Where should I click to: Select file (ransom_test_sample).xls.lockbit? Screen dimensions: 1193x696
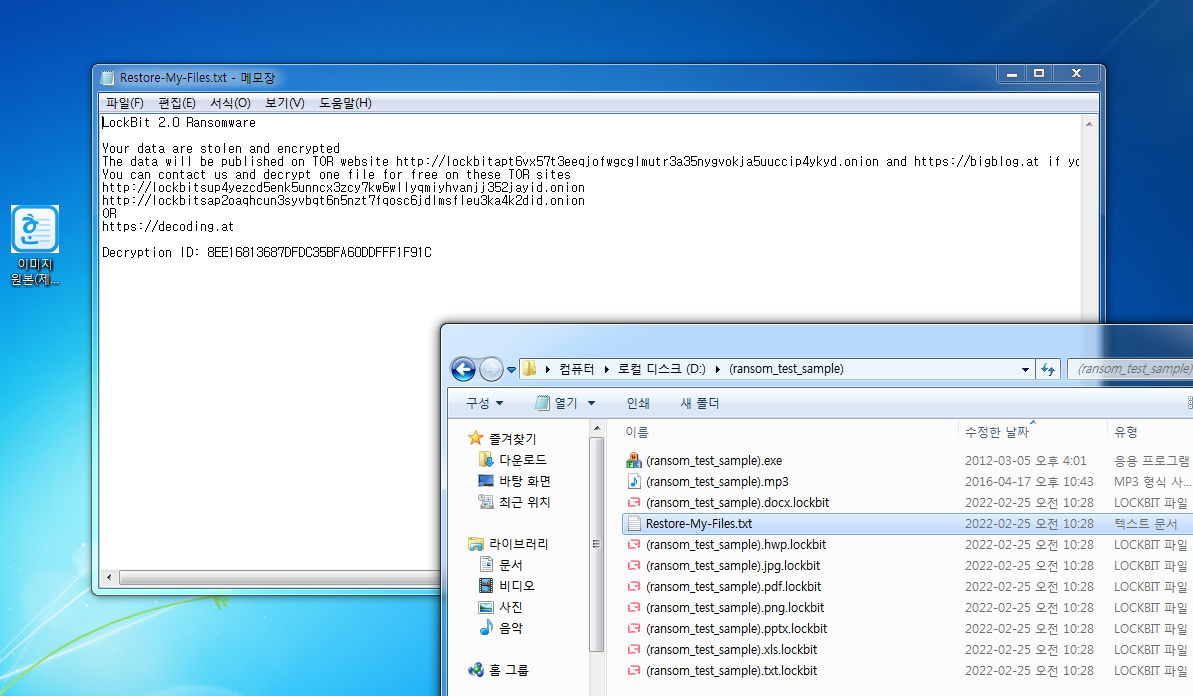[x=731, y=650]
